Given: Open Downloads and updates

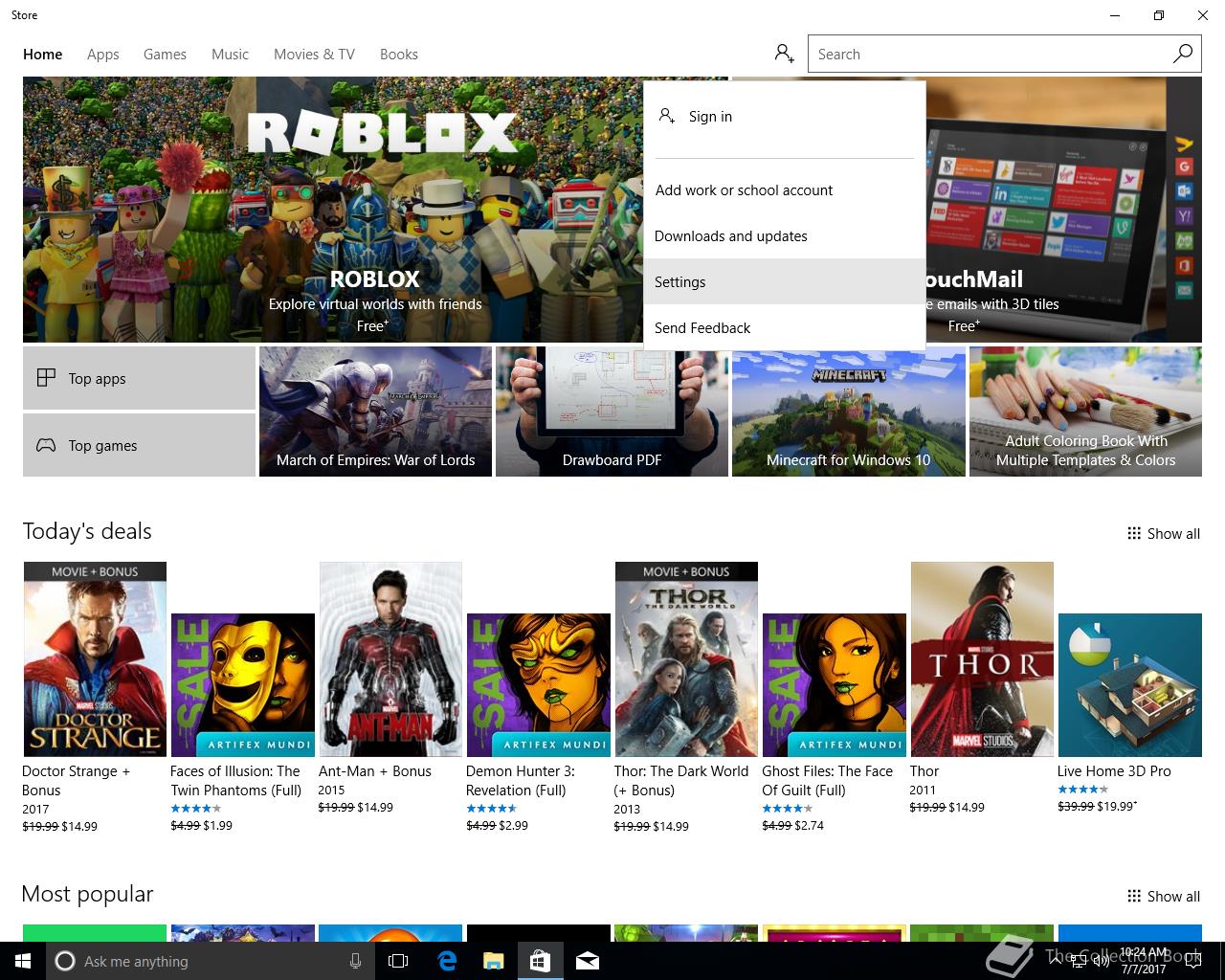Looking at the screenshot, I should click(785, 235).
